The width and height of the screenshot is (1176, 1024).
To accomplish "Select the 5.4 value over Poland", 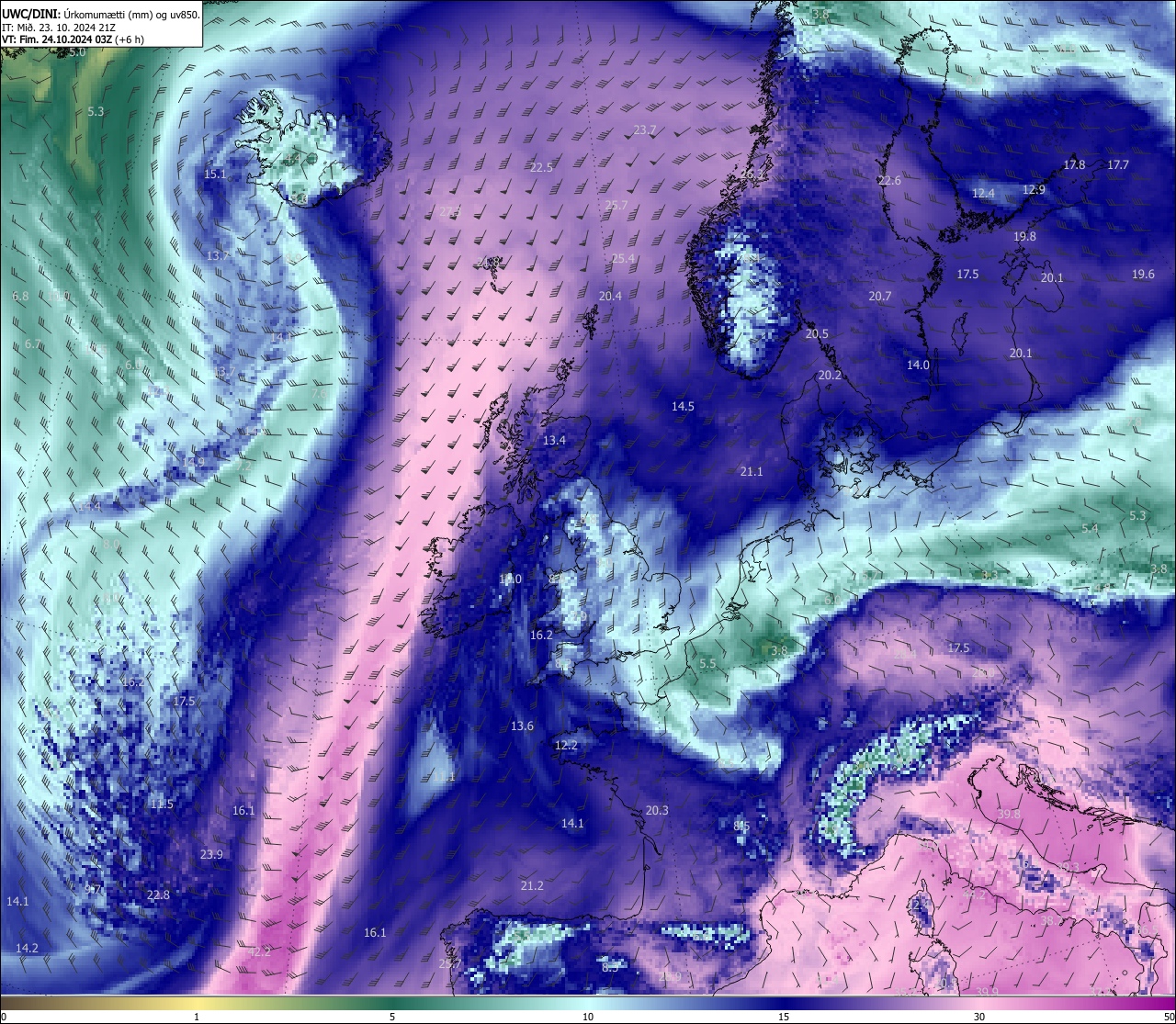I will click(1090, 528).
